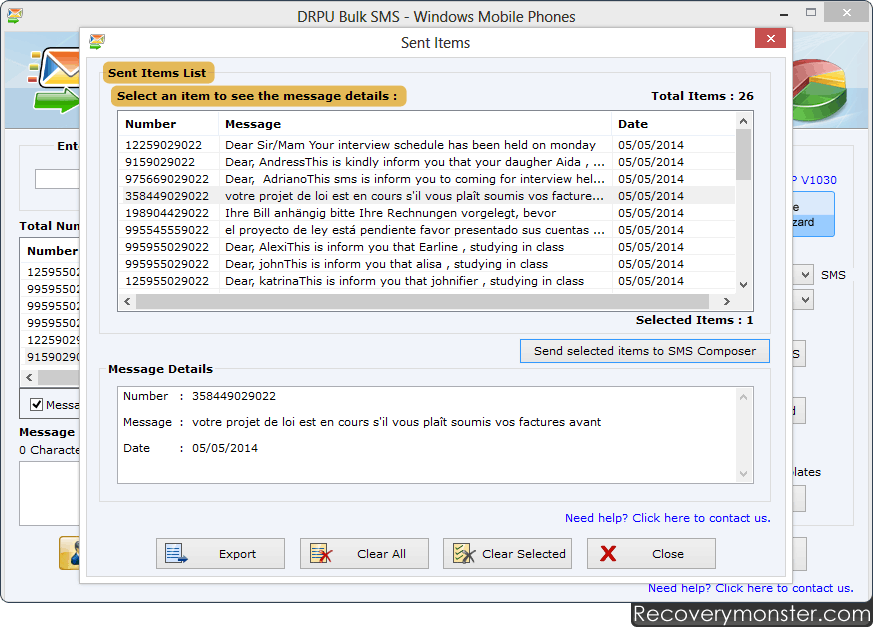873x627 pixels.
Task: Click the red-X list icon on Clear All
Action: click(x=321, y=553)
